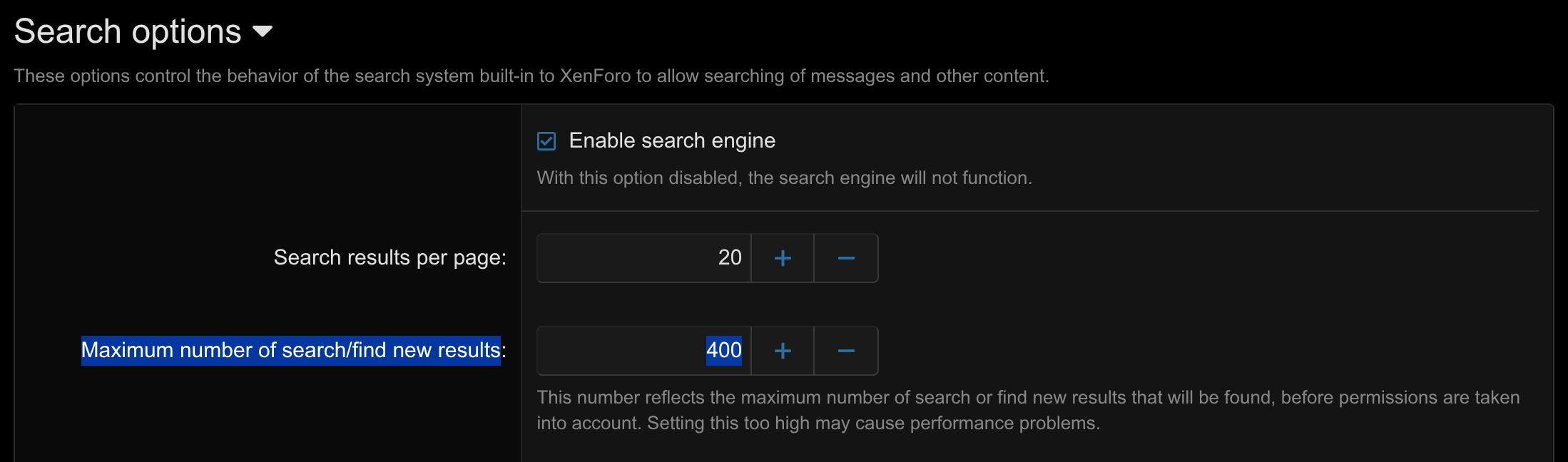Click the Search options page heading
This screenshot has width=1568, height=462.
(x=128, y=31)
